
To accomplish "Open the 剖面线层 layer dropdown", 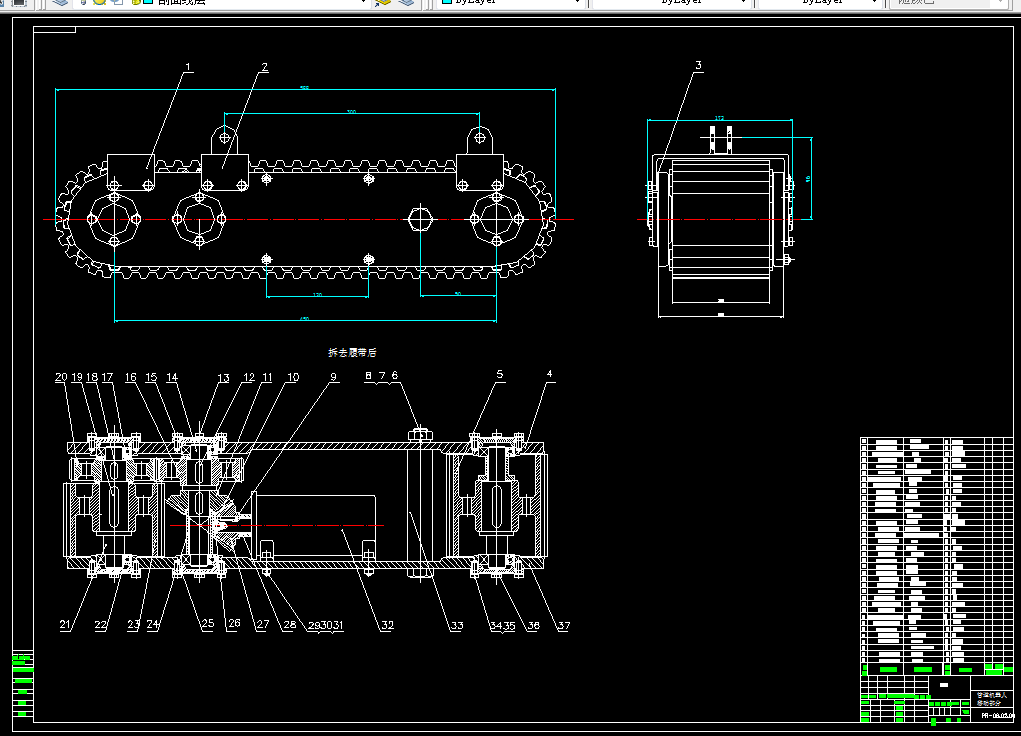I will click(x=221, y=3).
